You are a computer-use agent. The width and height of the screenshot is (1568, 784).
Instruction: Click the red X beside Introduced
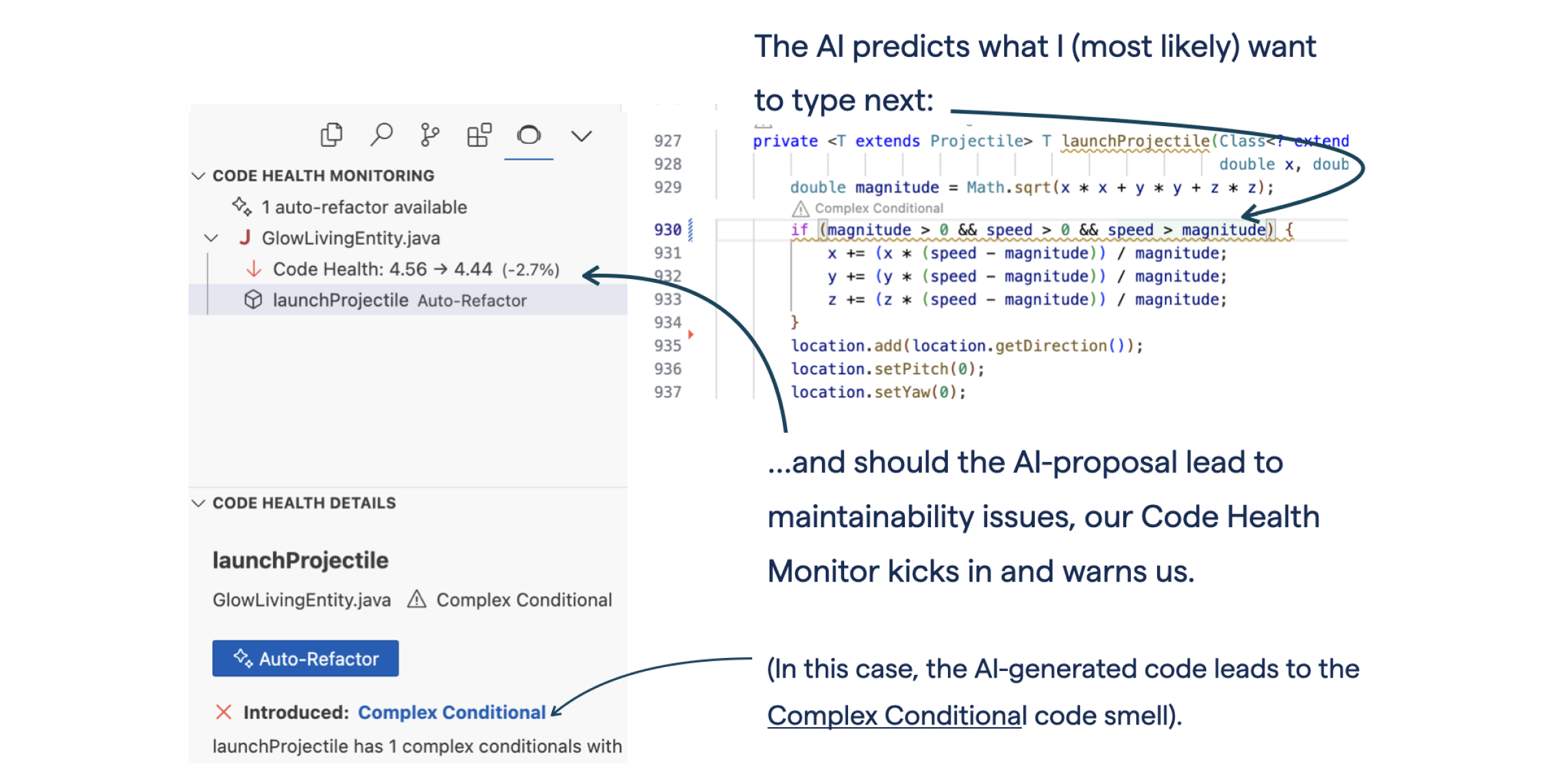click(x=223, y=712)
